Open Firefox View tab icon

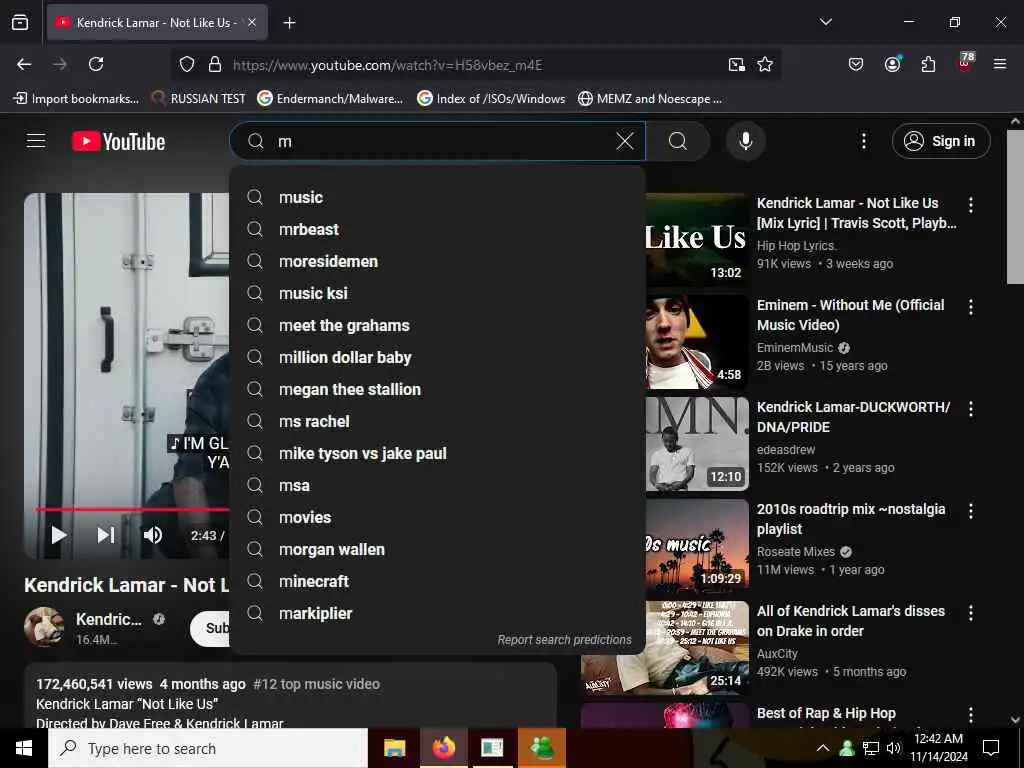click(x=20, y=22)
